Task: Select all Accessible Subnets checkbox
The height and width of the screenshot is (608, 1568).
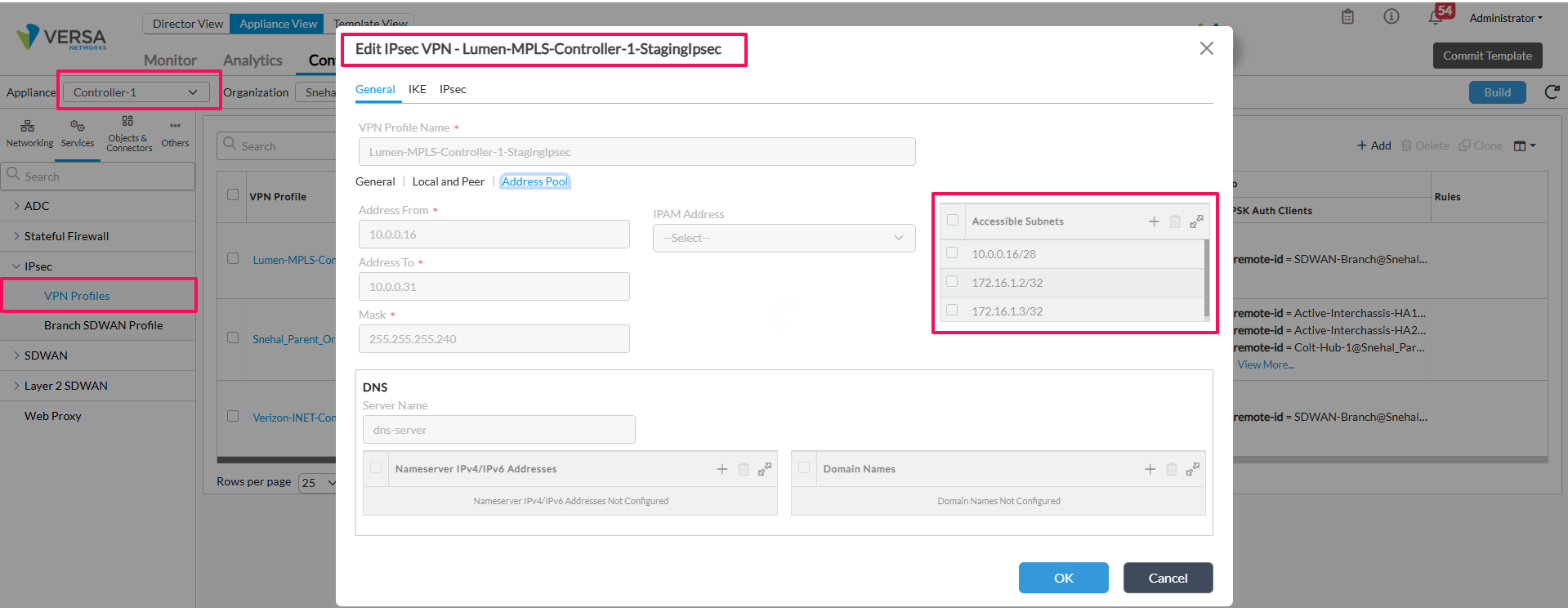Action: point(953,221)
